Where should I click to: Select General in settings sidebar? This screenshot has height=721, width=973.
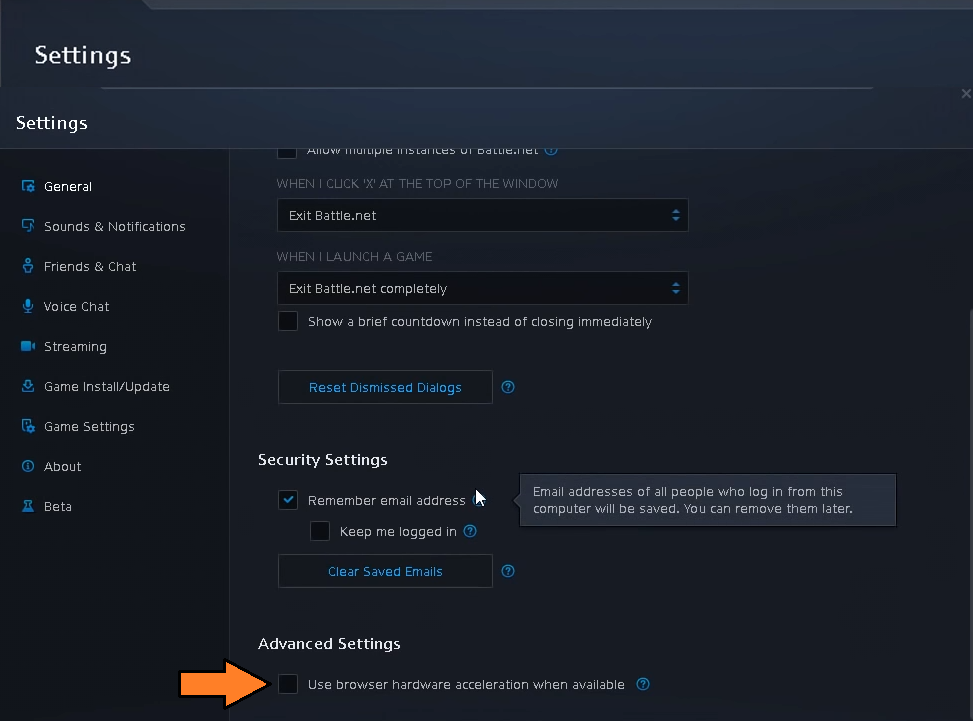(68, 186)
